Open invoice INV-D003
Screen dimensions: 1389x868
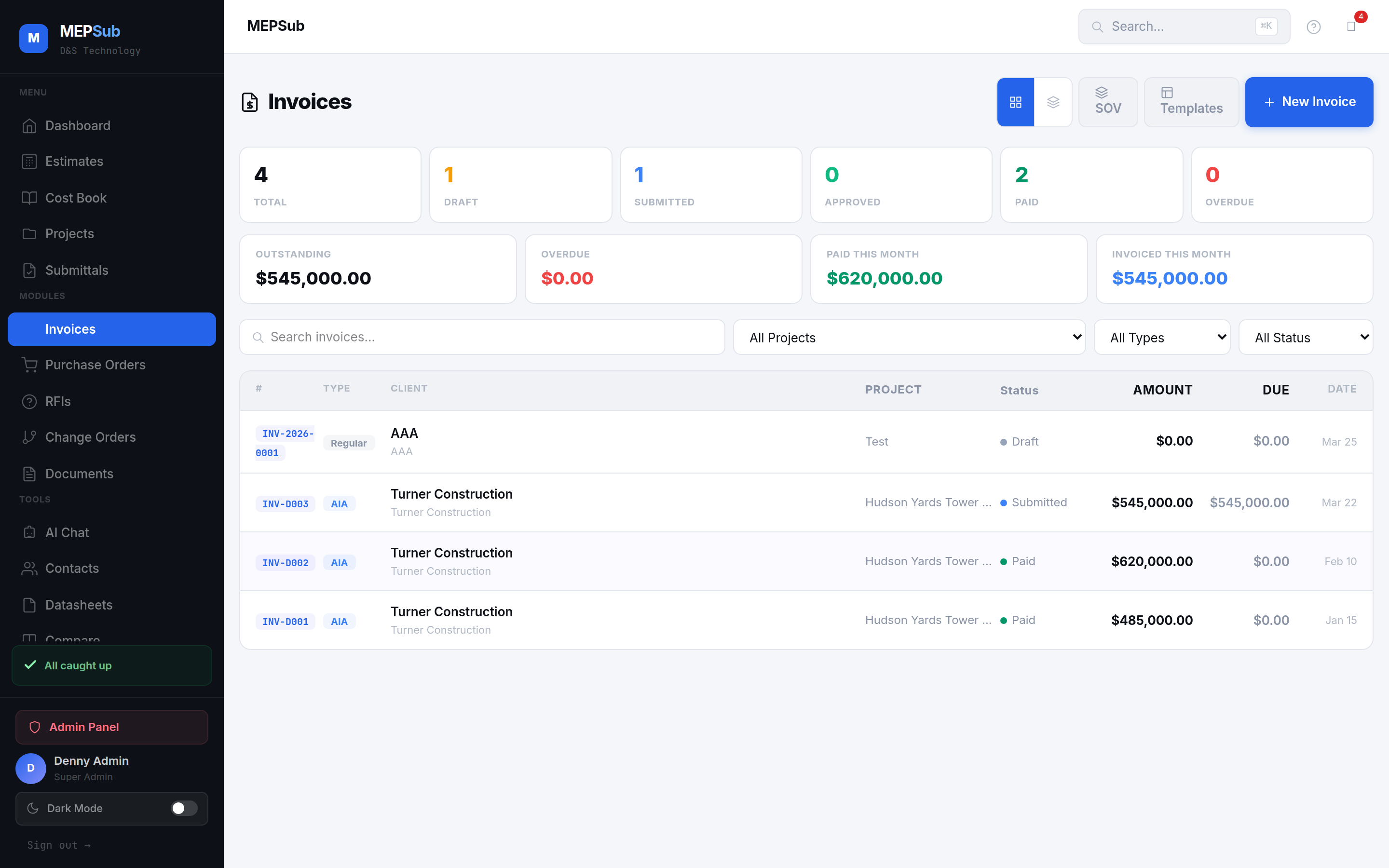tap(285, 503)
